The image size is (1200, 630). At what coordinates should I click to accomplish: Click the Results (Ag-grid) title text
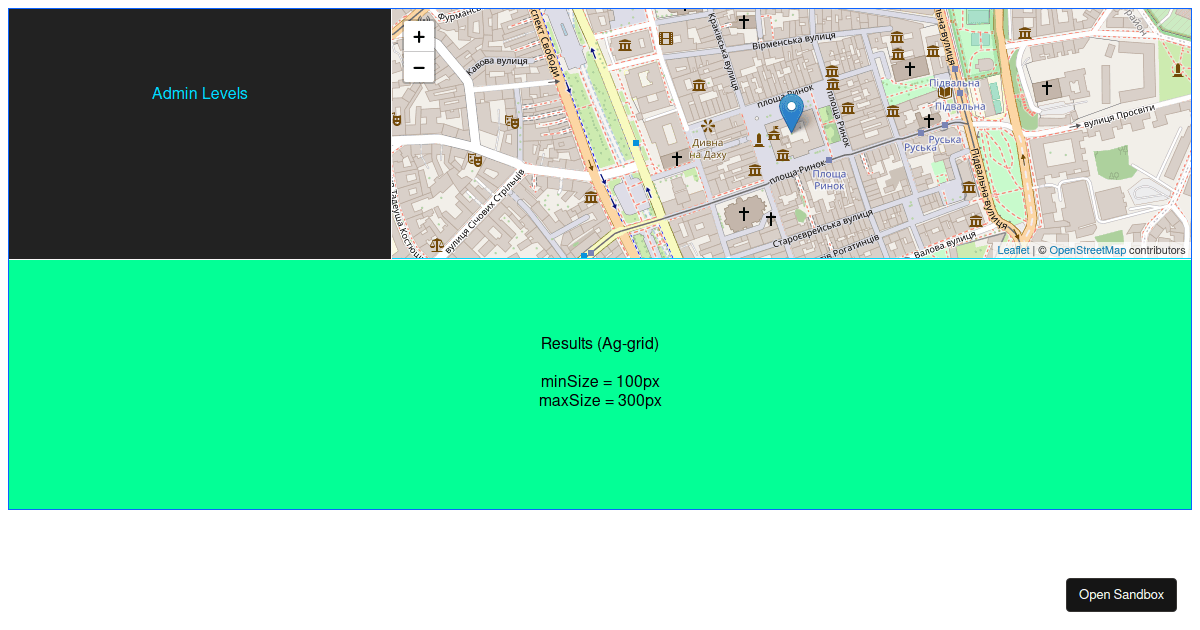click(x=599, y=343)
